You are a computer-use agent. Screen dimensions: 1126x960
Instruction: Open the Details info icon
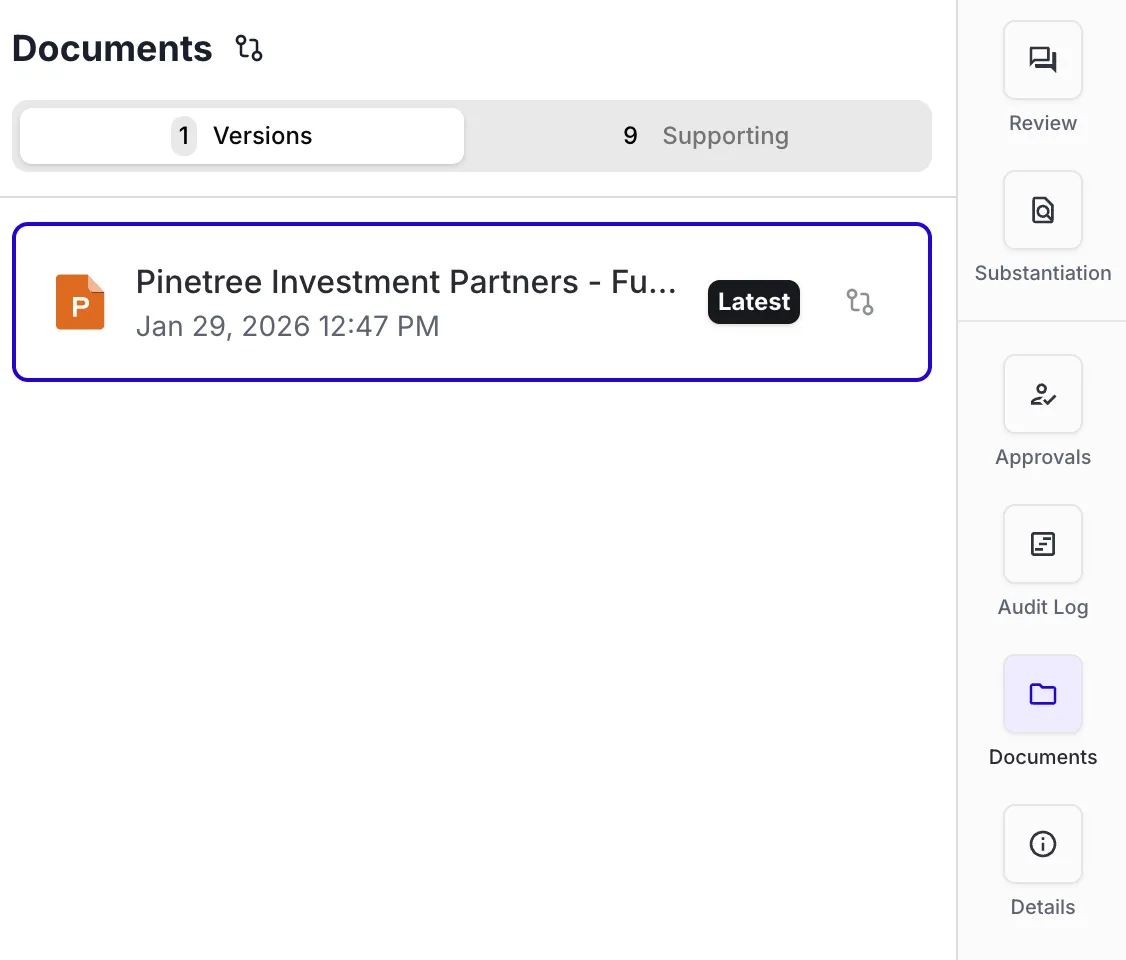[x=1043, y=844]
